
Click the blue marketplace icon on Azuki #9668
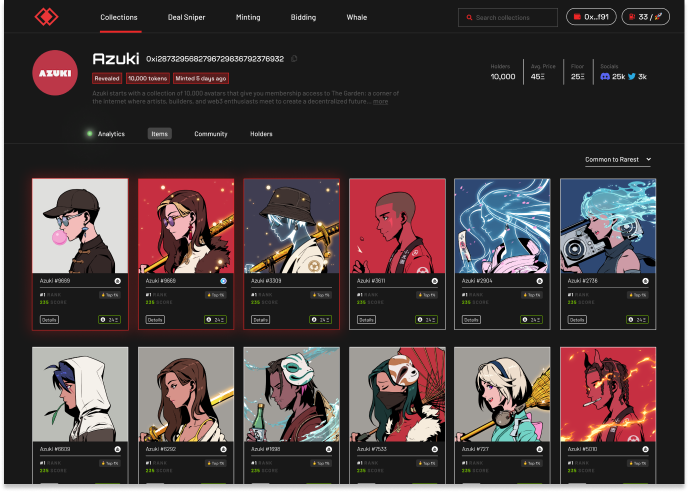point(223,282)
